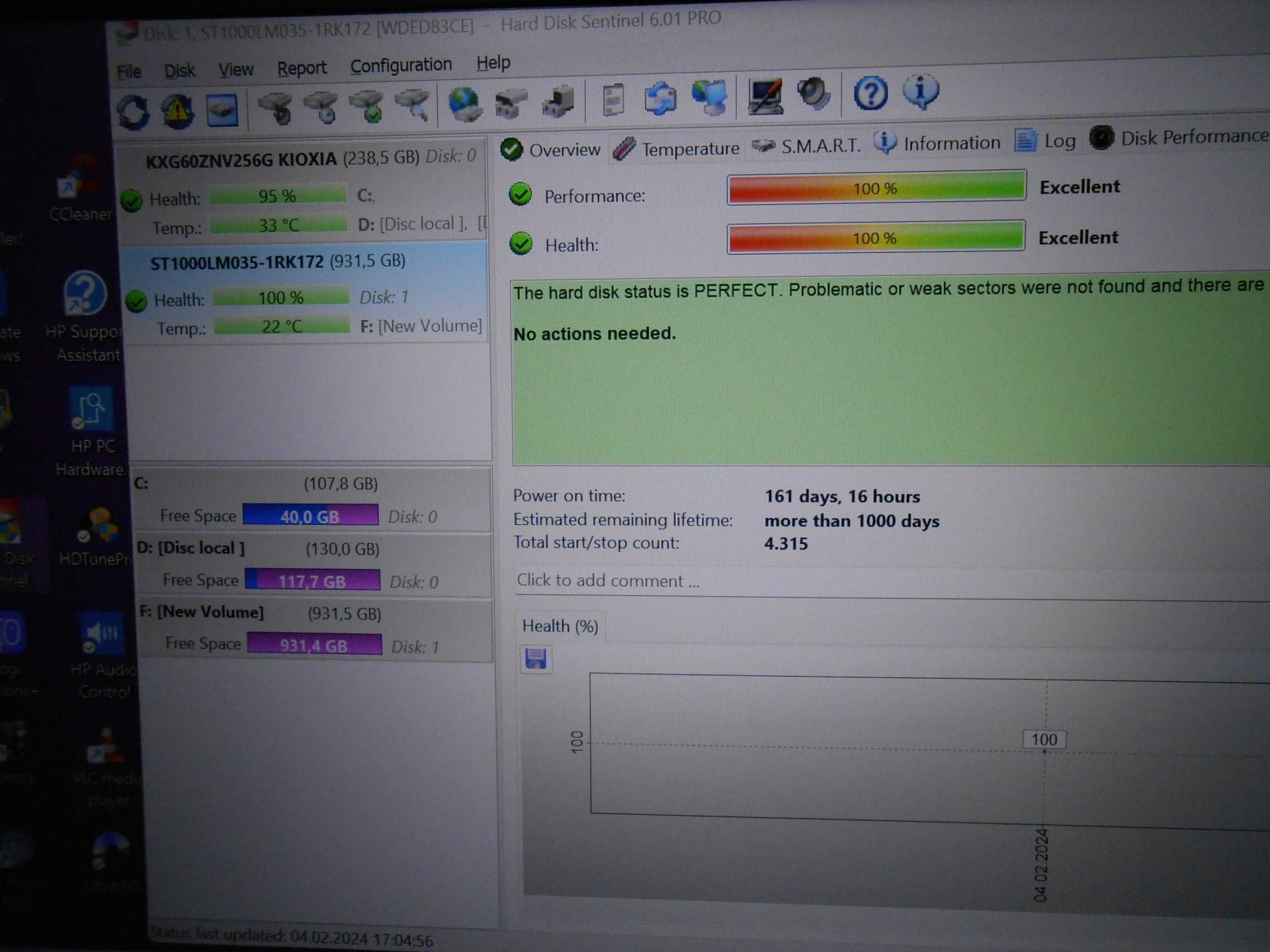
Task: Switch to the Information tab
Action: point(937,143)
